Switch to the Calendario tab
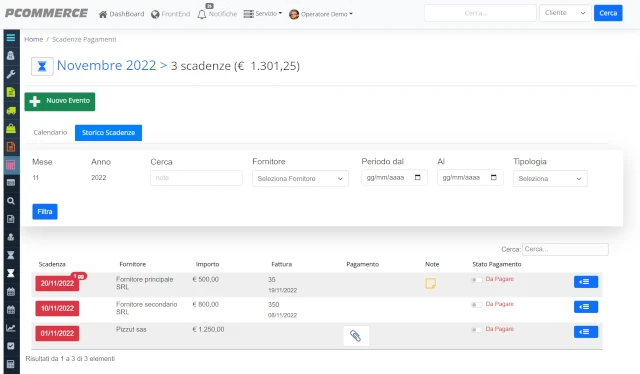The image size is (640, 374). click(50, 132)
